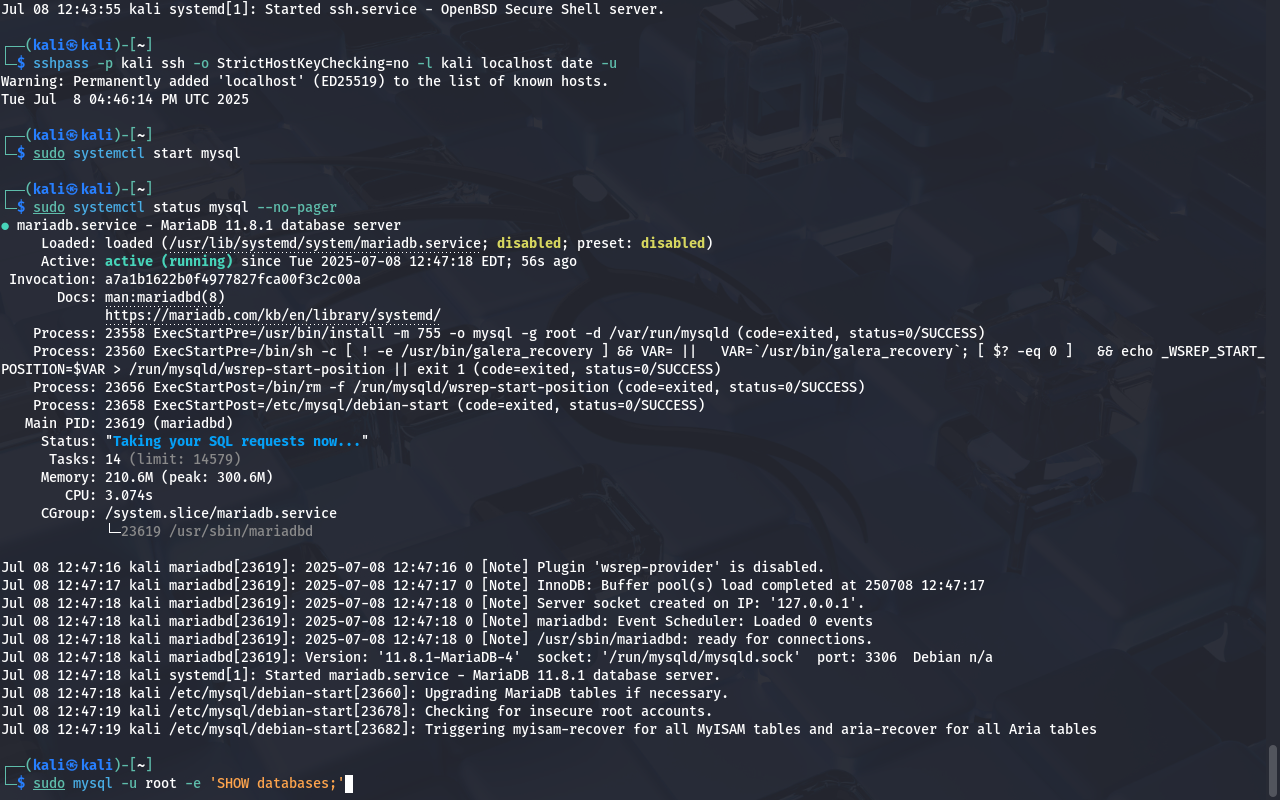Click the "Plugin 'wsrep-provider' is disabled" log

click(413, 567)
